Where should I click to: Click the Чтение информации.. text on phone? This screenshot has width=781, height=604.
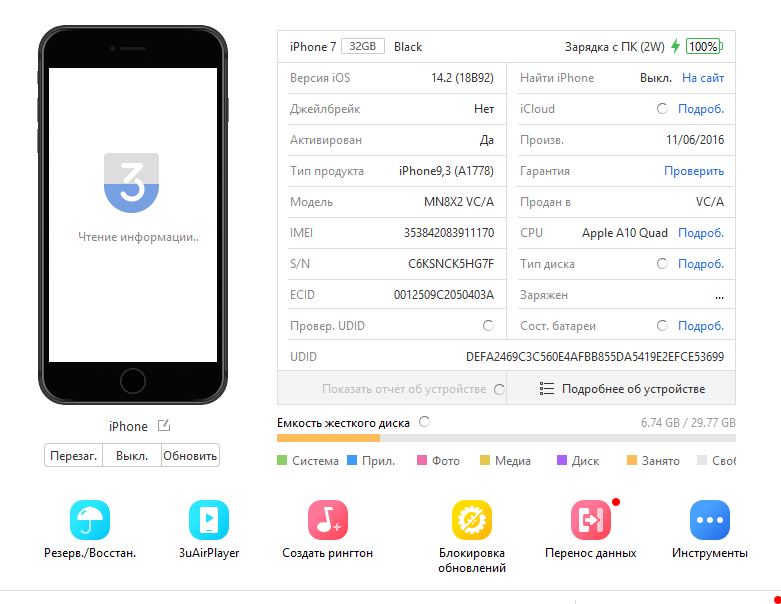click(x=138, y=237)
